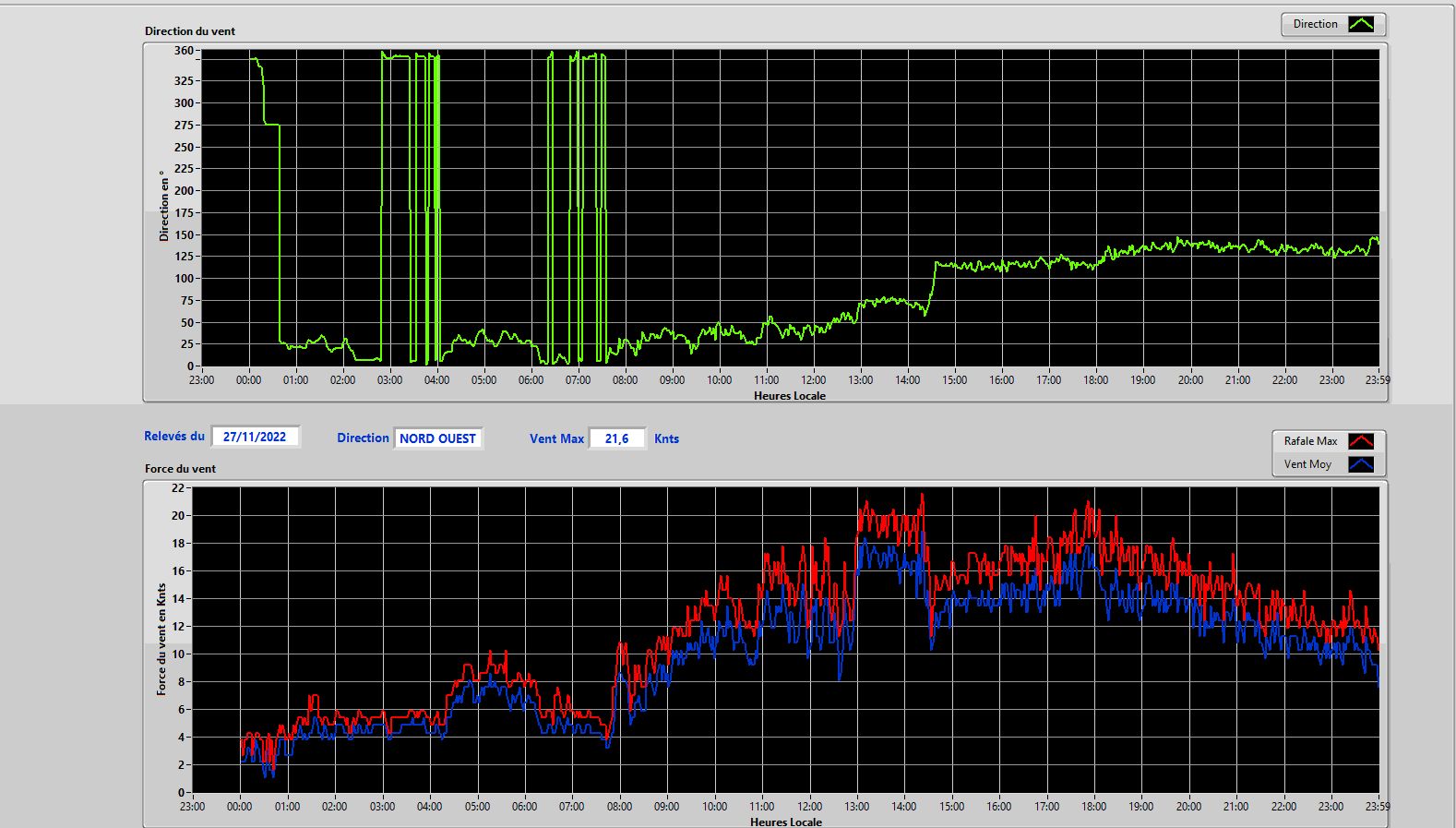Click 'Heures Locale' axis label under direction chart
Viewport: 1456px width, 828px height.
tap(790, 395)
